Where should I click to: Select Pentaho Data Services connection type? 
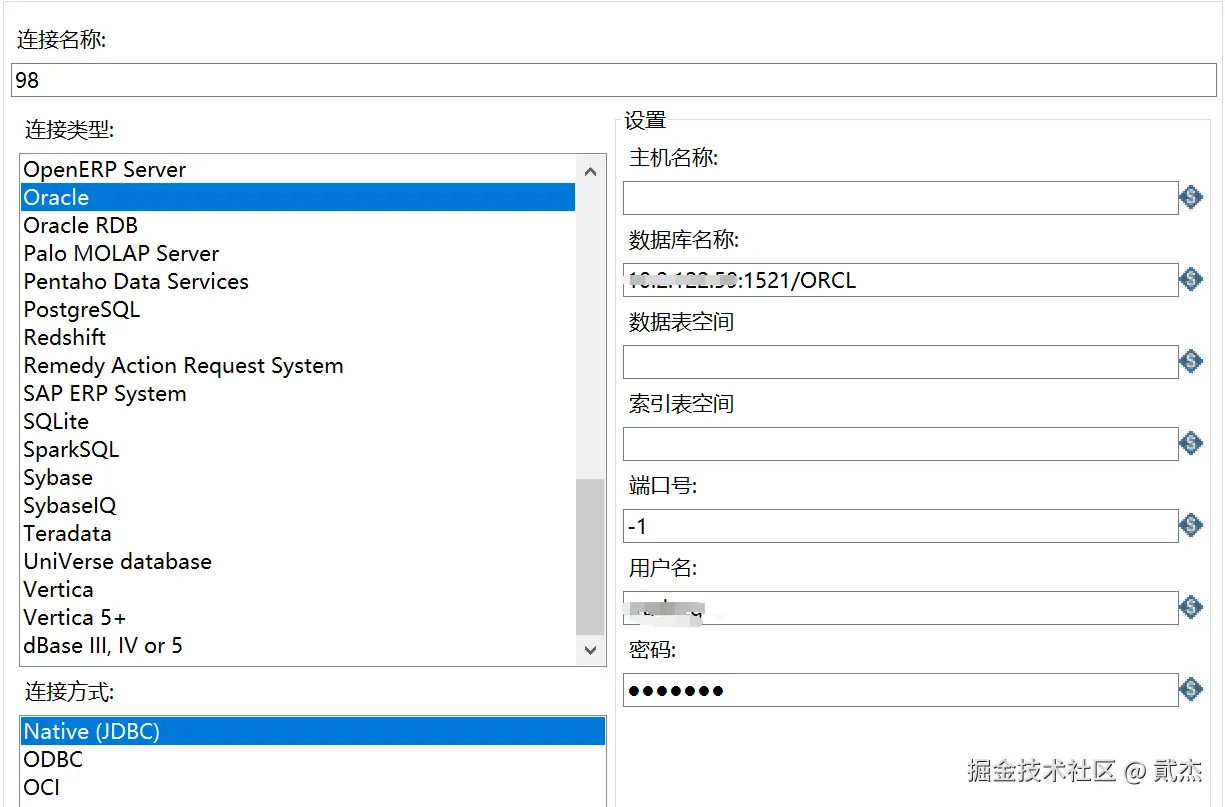[x=298, y=282]
